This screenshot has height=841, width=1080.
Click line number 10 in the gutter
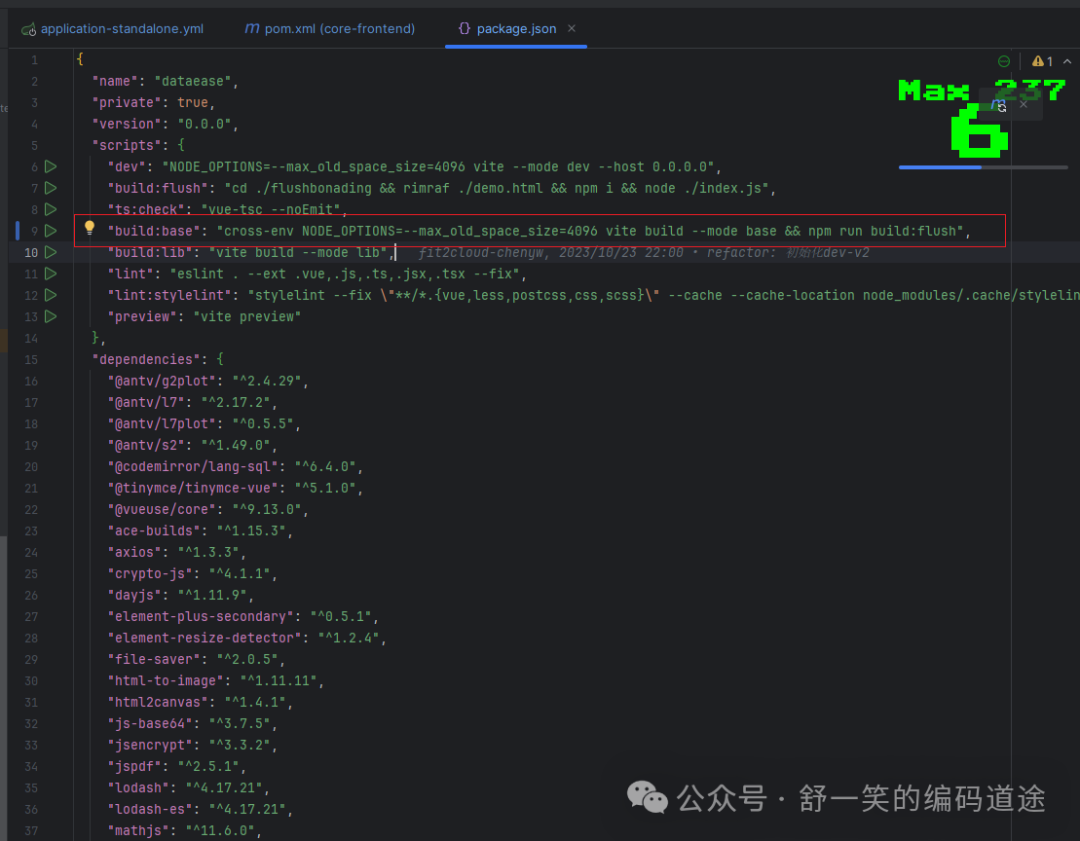[31, 253]
